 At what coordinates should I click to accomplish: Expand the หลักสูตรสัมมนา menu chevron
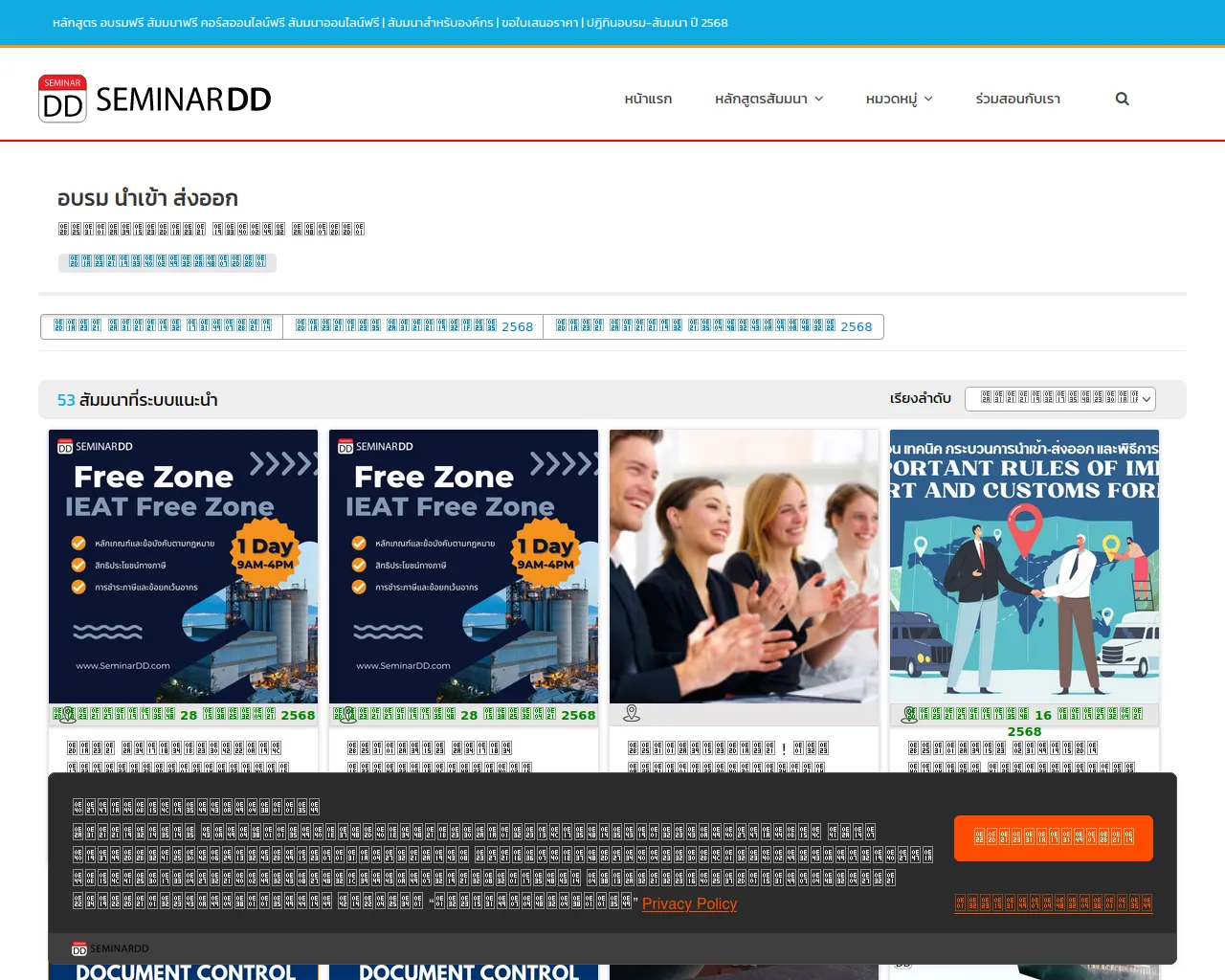819,99
